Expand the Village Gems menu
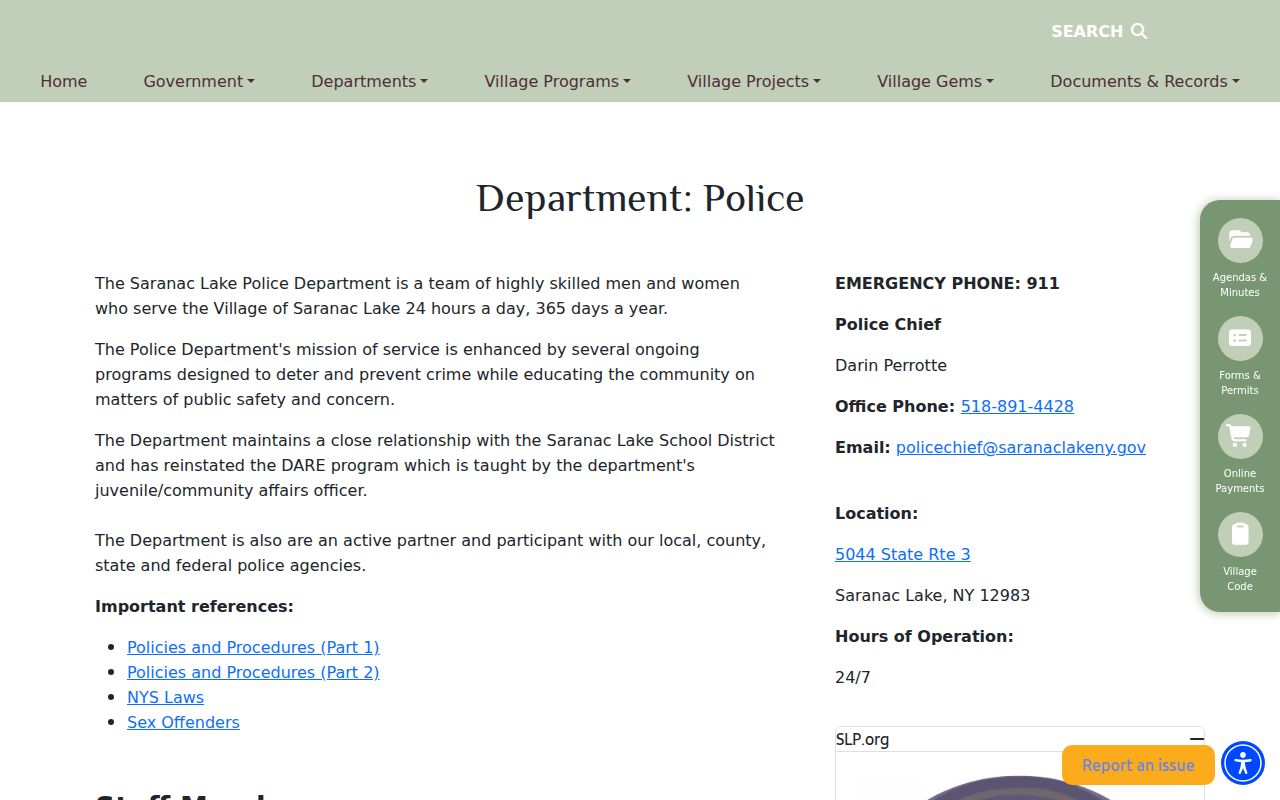 [935, 81]
